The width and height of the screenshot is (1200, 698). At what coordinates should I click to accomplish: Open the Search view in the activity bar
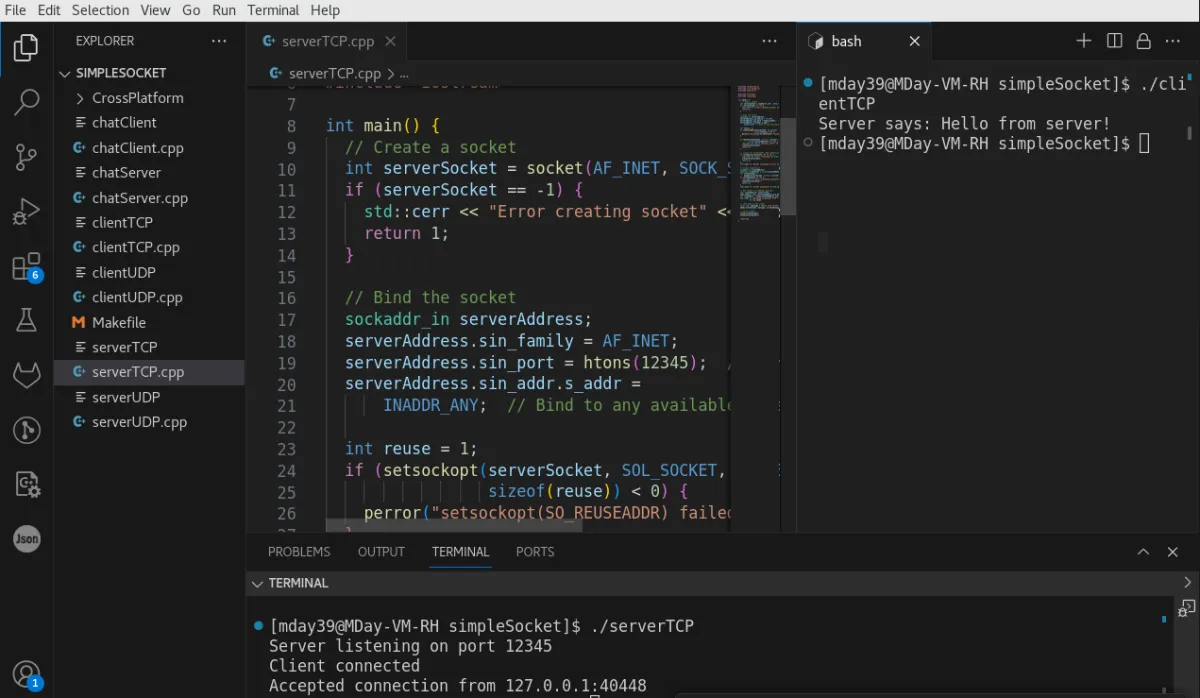click(26, 103)
